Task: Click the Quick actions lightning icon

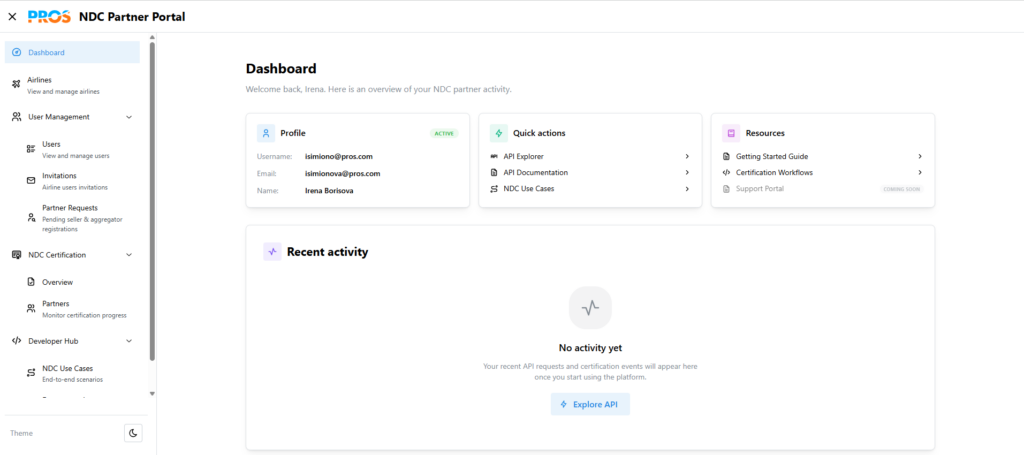Action: click(x=498, y=133)
